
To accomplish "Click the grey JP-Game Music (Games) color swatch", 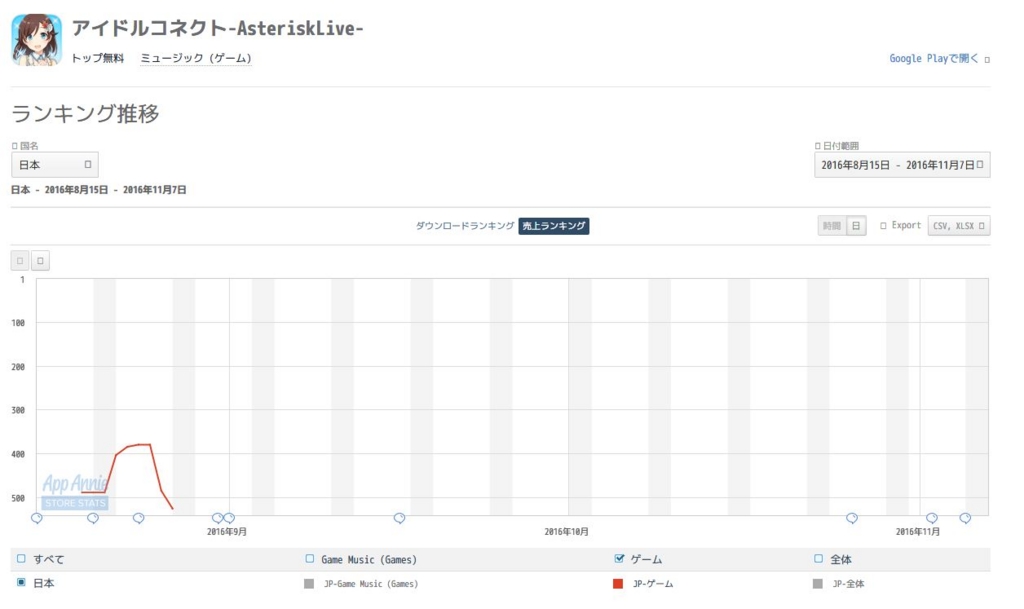I will pyautogui.click(x=309, y=584).
